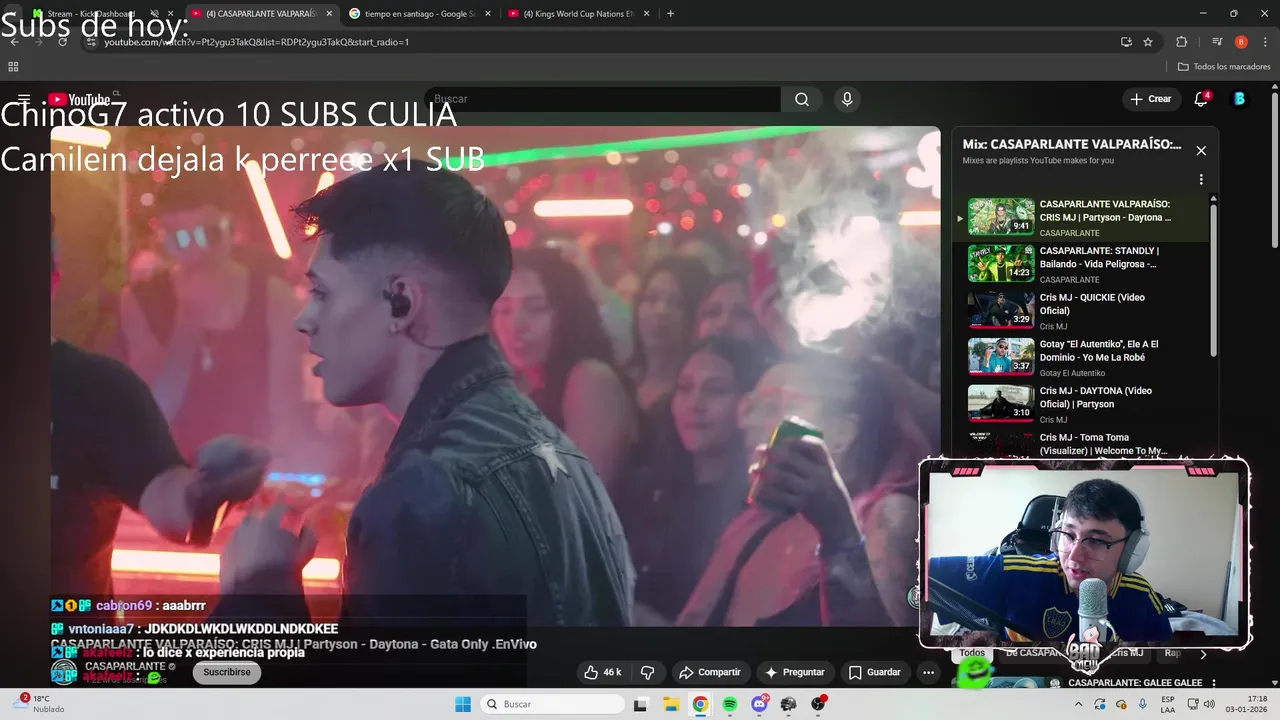Like the video with 46 k
Screen dimensions: 1280x720
point(602,672)
